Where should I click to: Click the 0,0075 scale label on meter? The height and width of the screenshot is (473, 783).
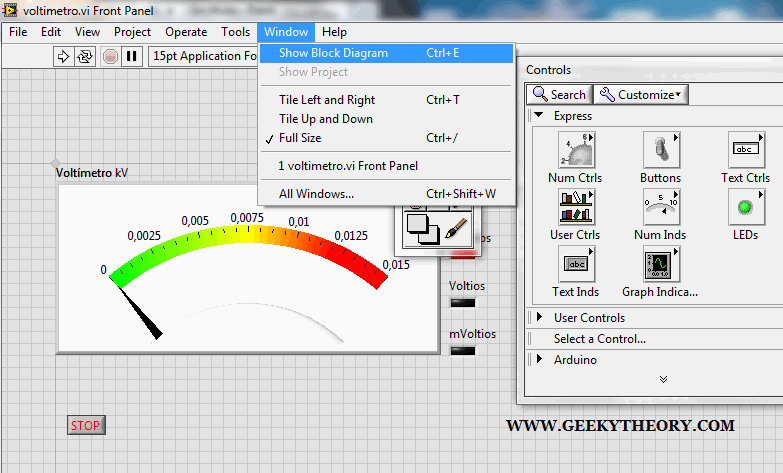[x=247, y=218]
